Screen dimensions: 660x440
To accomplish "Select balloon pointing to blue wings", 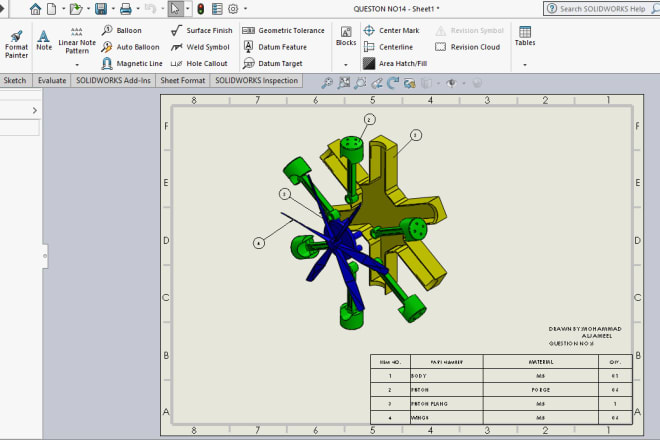I will click(x=259, y=243).
